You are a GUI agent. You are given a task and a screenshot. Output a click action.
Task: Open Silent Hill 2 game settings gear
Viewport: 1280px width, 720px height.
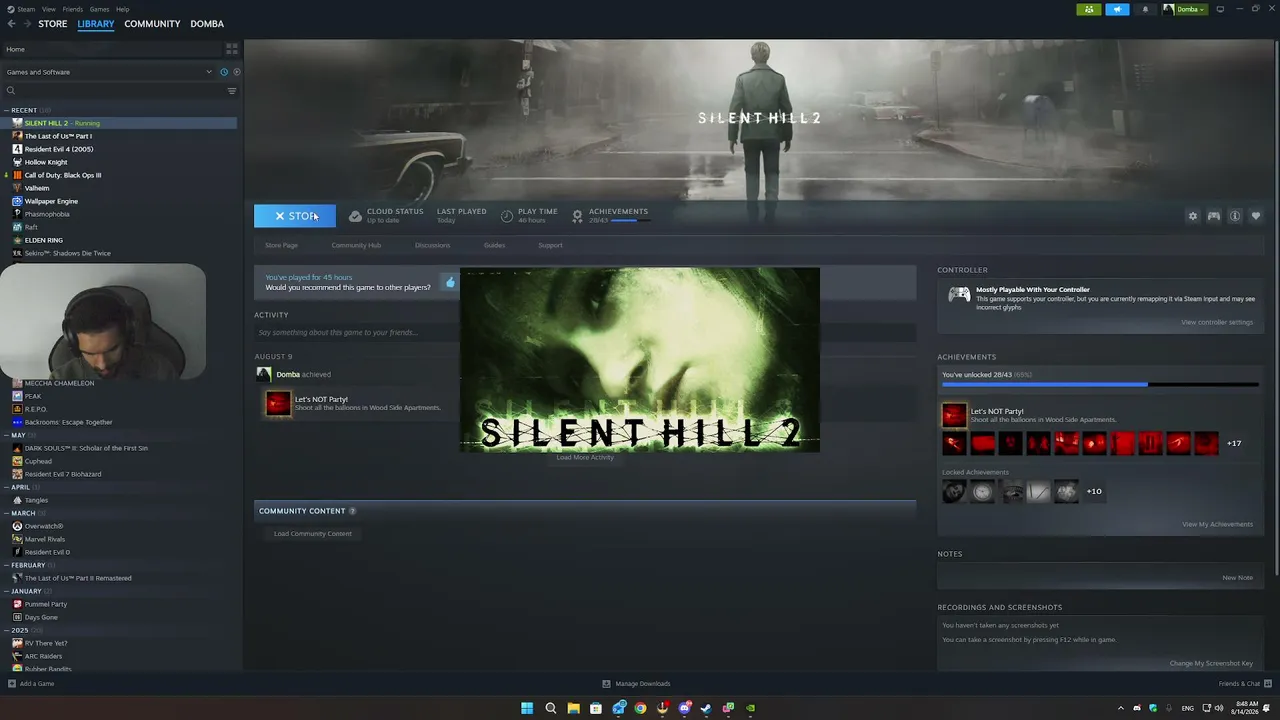[1192, 216]
